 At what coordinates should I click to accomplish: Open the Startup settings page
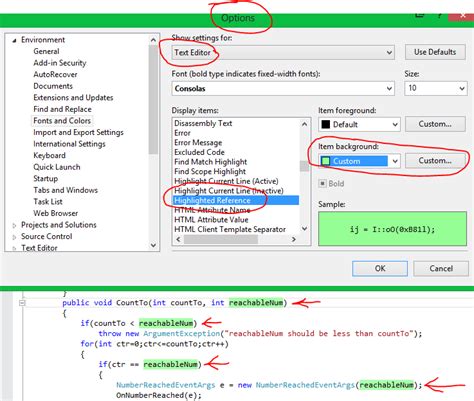click(46, 179)
